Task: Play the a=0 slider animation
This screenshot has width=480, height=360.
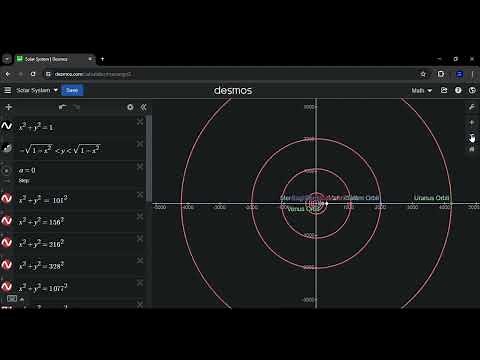Action: coord(6,171)
